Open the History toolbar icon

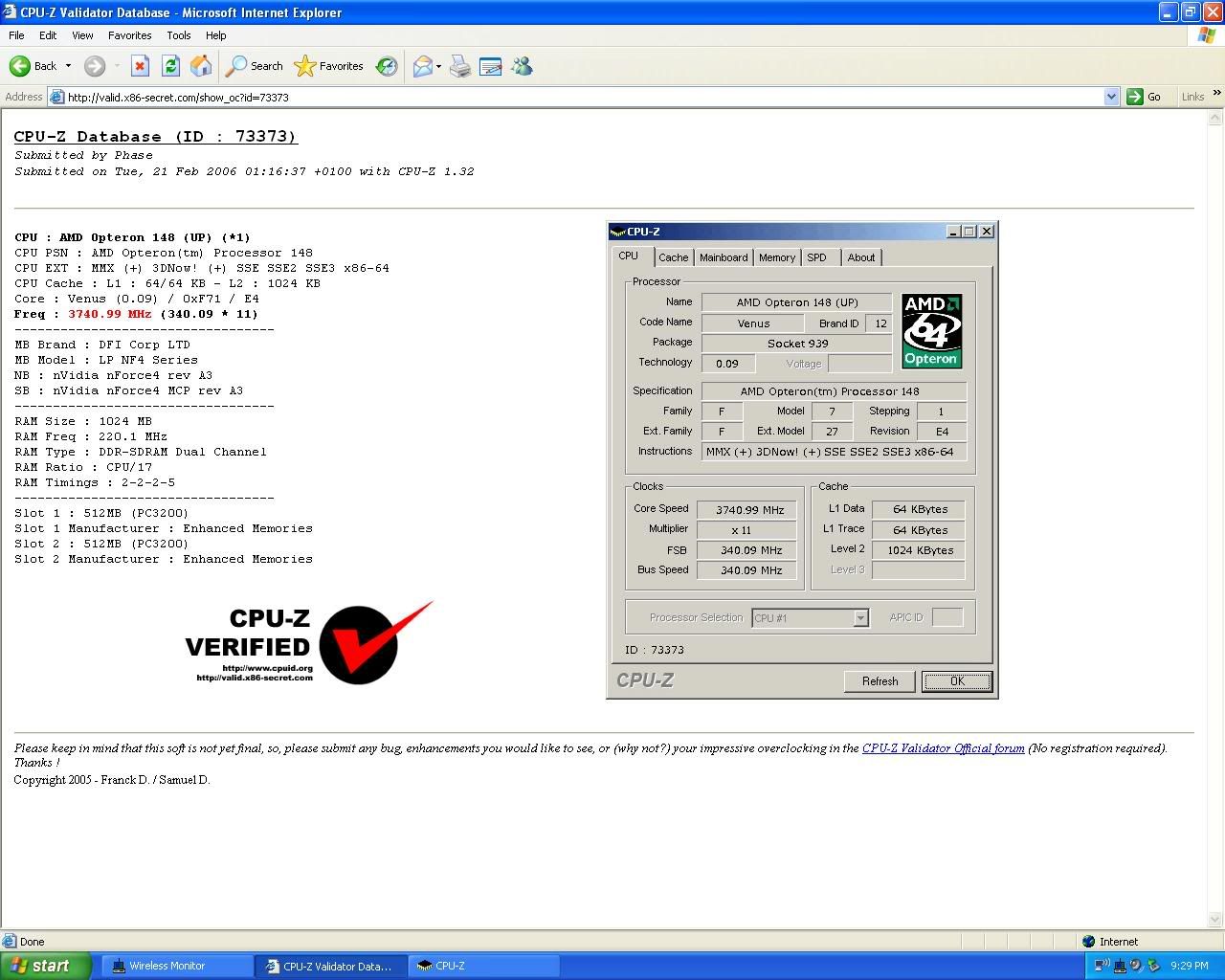click(x=387, y=66)
